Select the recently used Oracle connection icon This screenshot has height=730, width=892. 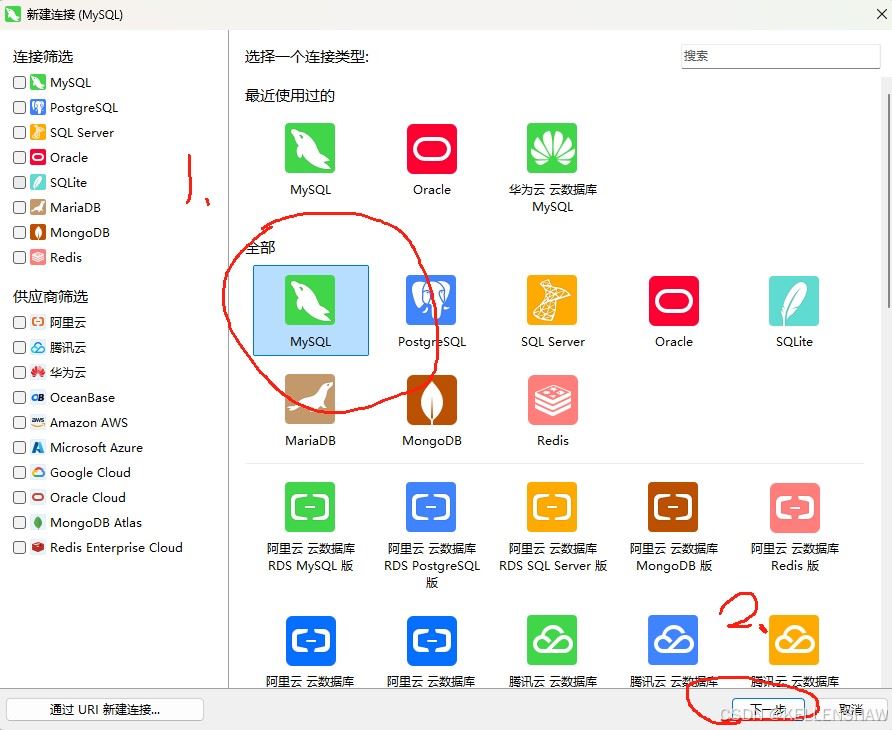pos(432,149)
